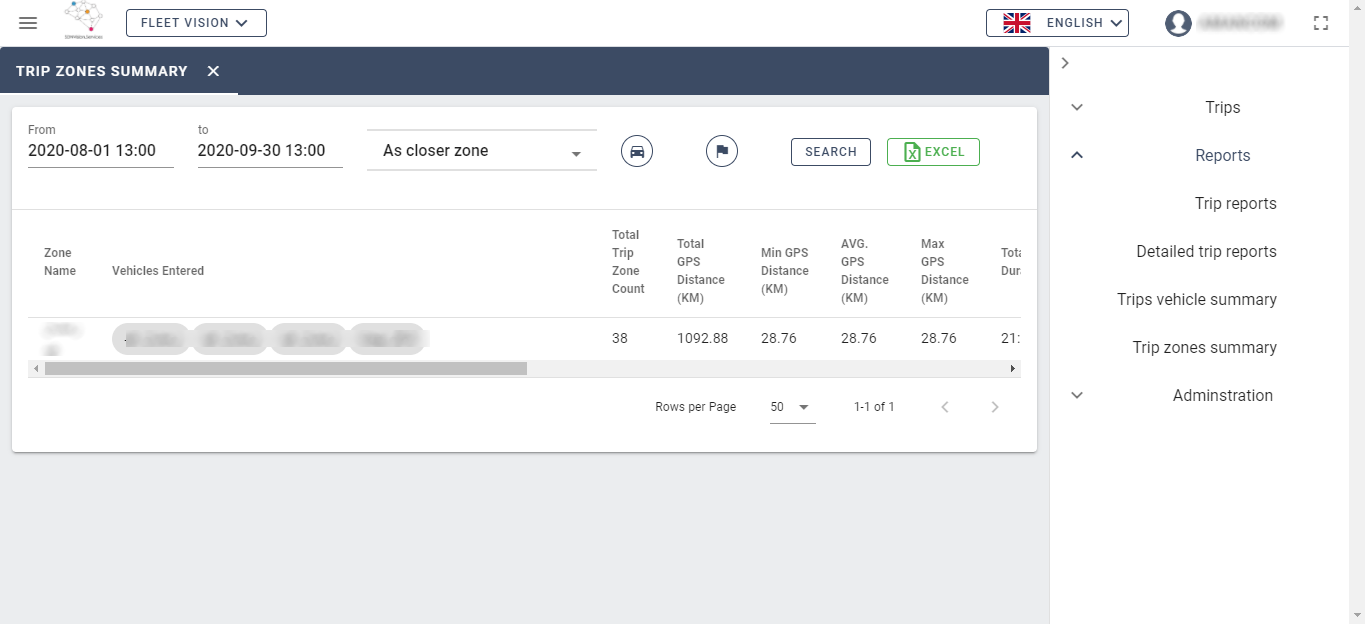The width and height of the screenshot is (1365, 624).
Task: Open Trip zones summary menu item
Action: click(1205, 348)
